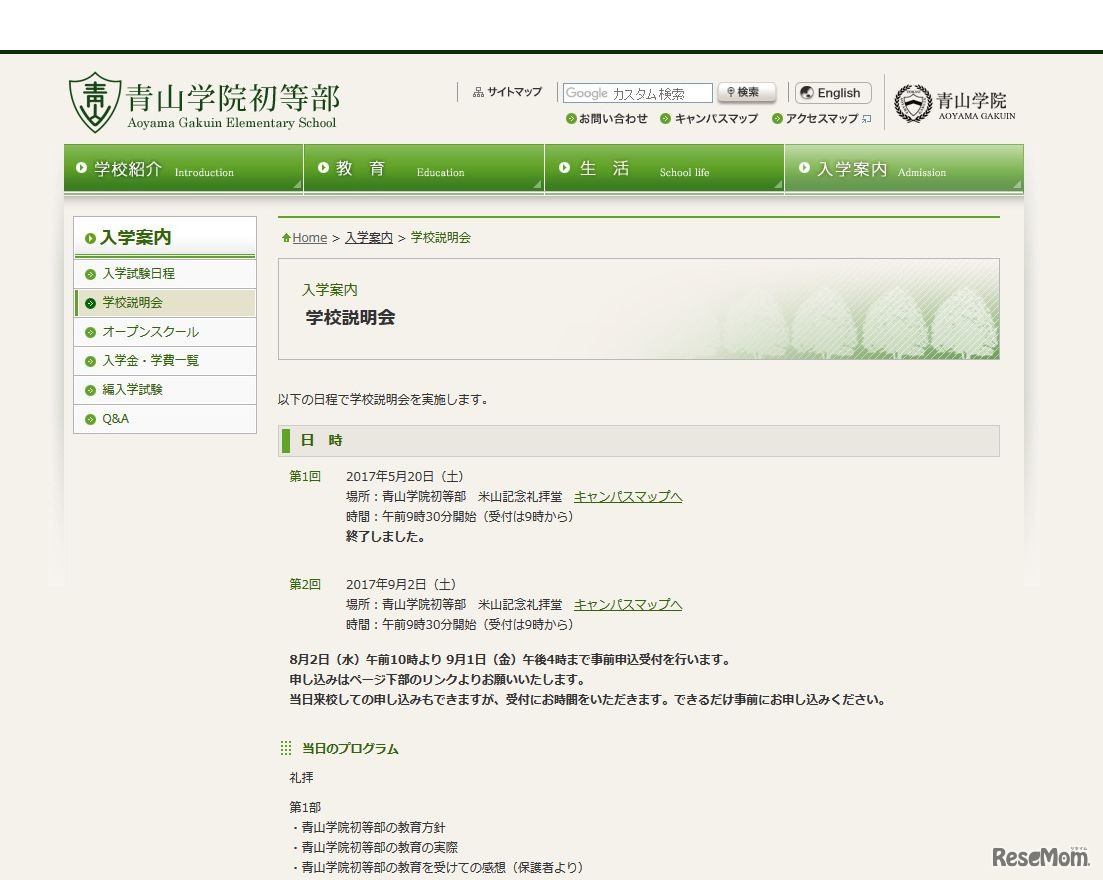This screenshot has height=880, width=1103.
Task: Click the globe icon on the English button
Action: (x=807, y=92)
